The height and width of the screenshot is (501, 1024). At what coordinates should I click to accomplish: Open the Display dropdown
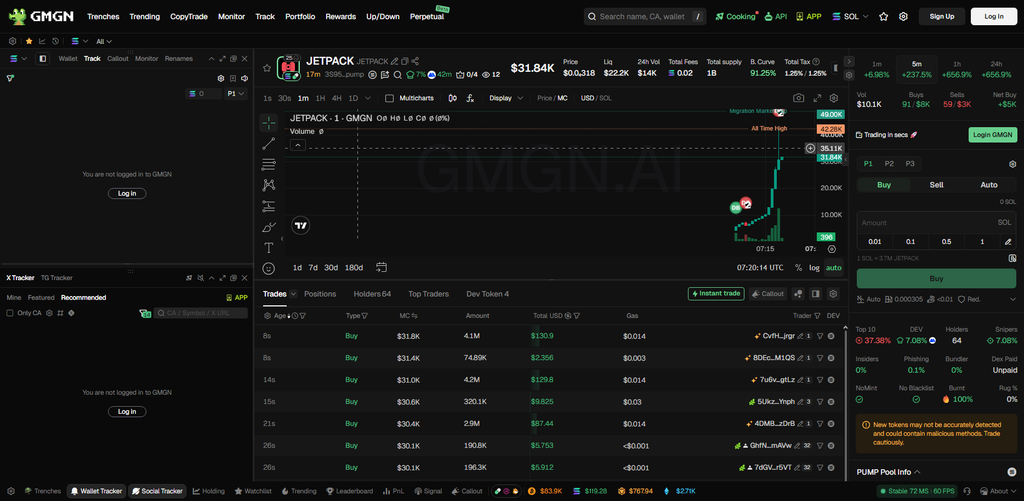tap(506, 98)
